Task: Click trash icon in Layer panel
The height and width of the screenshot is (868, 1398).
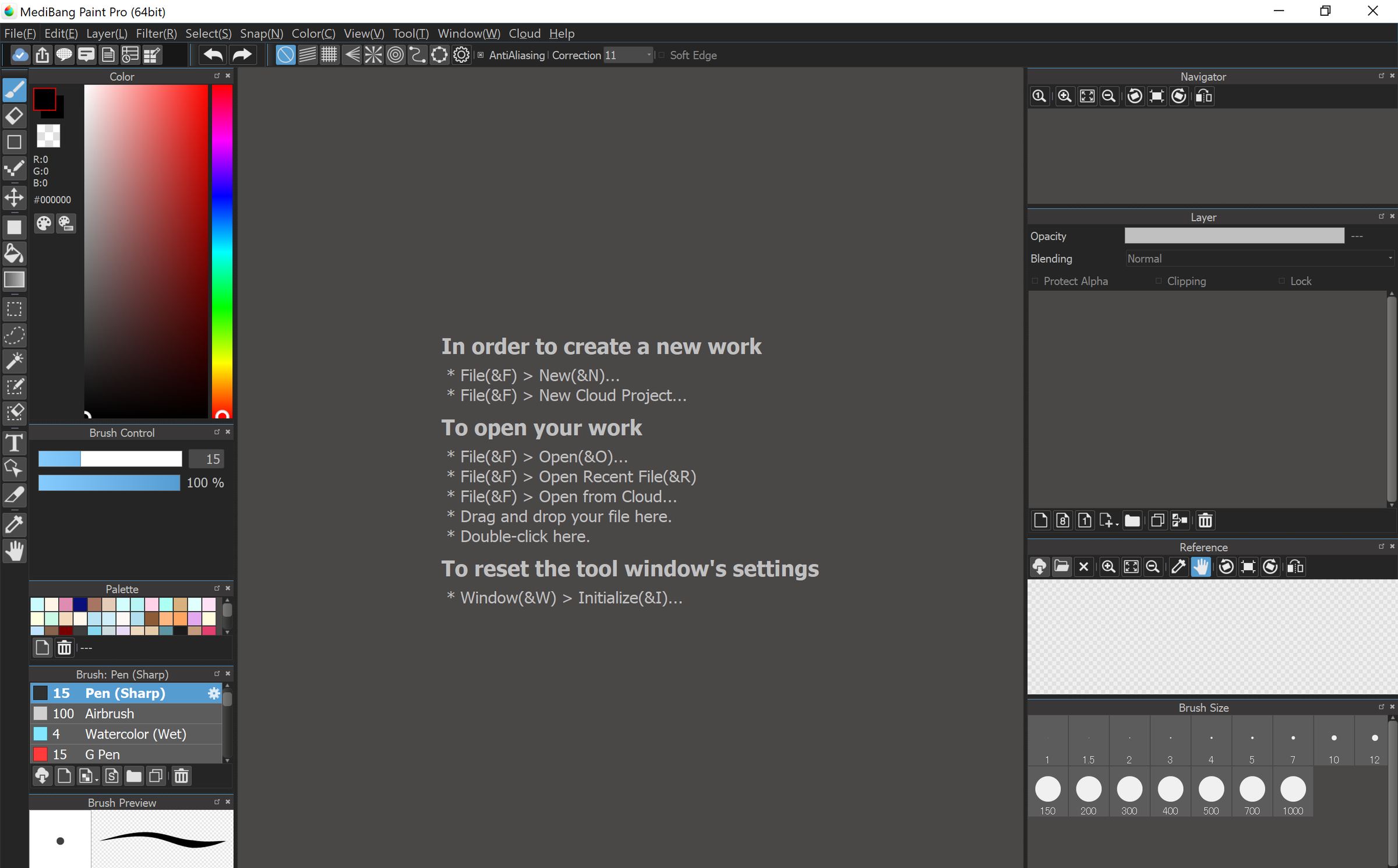Action: click(1205, 520)
